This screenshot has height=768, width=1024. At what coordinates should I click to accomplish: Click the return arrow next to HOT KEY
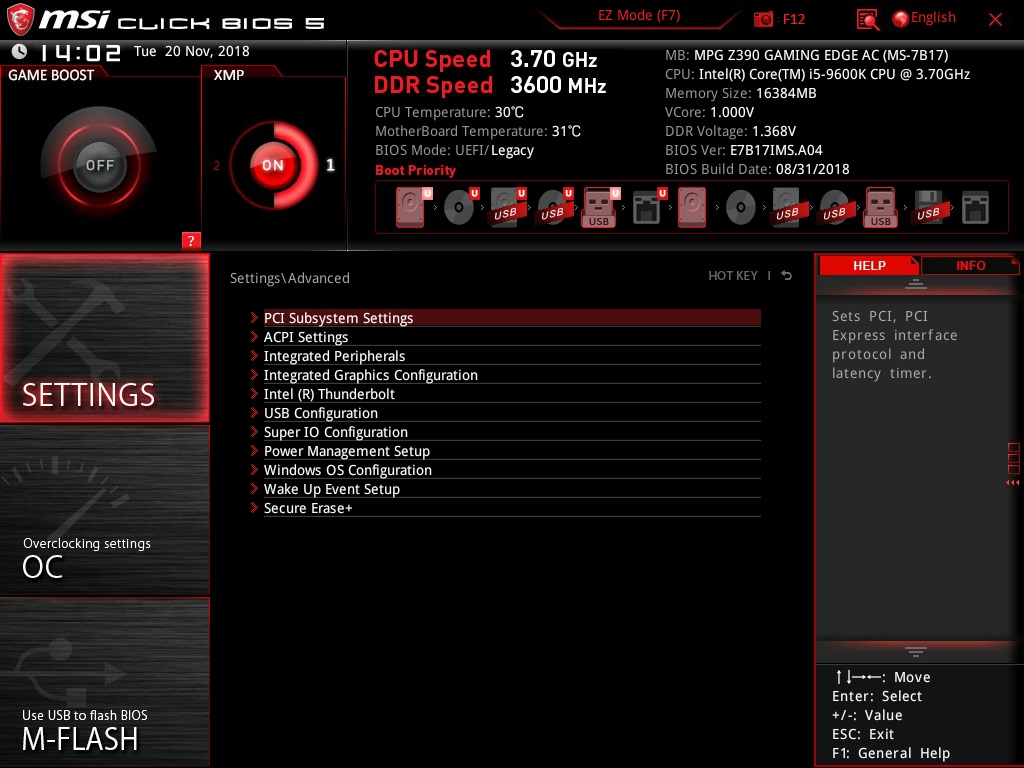point(786,276)
